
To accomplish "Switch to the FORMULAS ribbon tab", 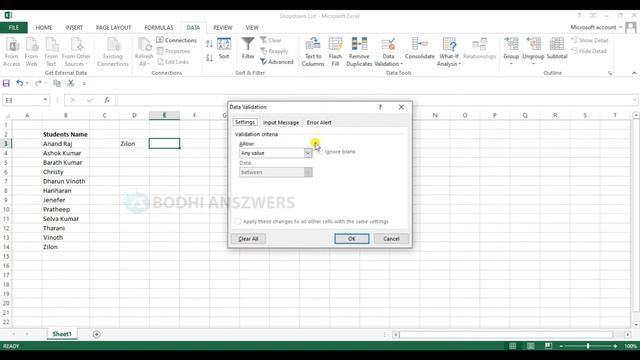I will point(159,27).
